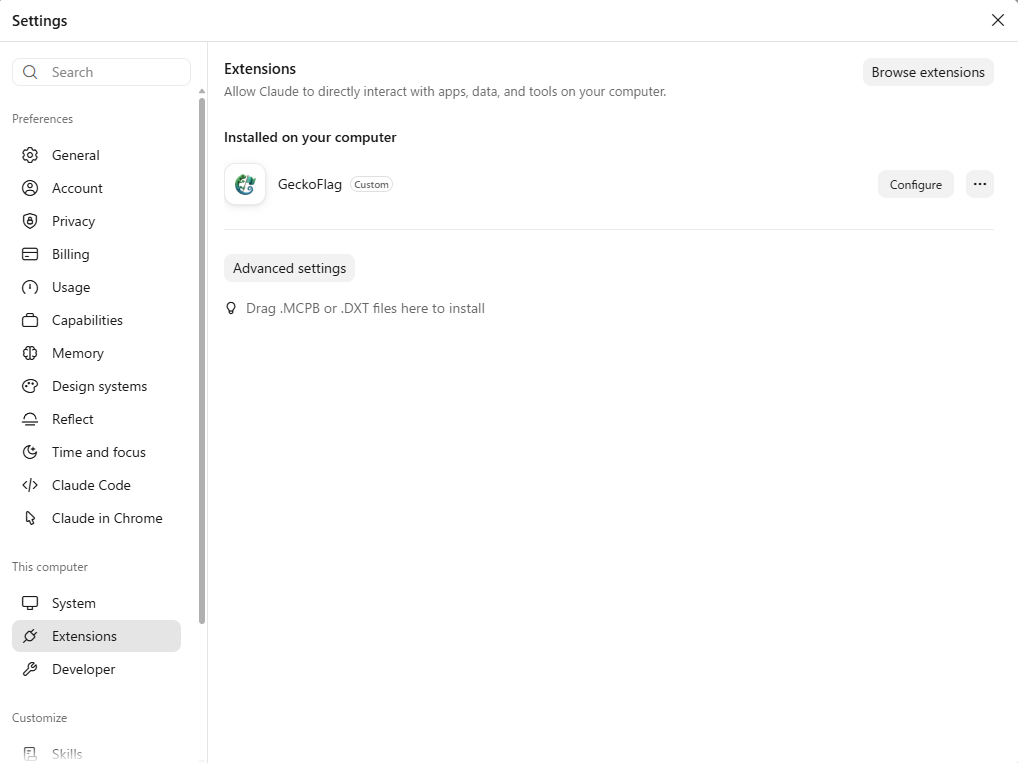Click the Developer wrench icon
1018x763 pixels.
point(30,669)
